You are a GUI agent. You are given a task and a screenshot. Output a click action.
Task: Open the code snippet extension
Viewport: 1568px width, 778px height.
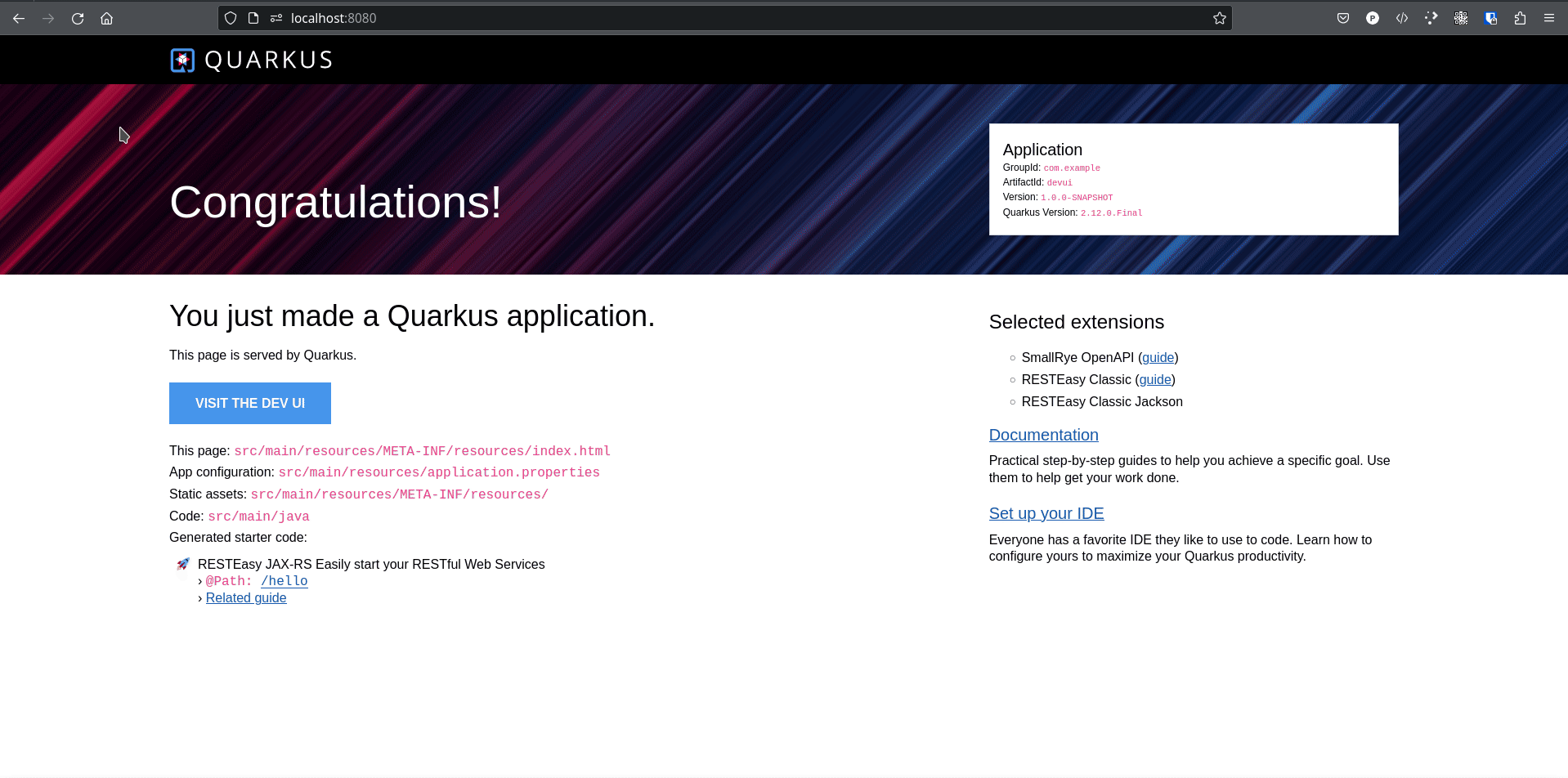[1402, 18]
